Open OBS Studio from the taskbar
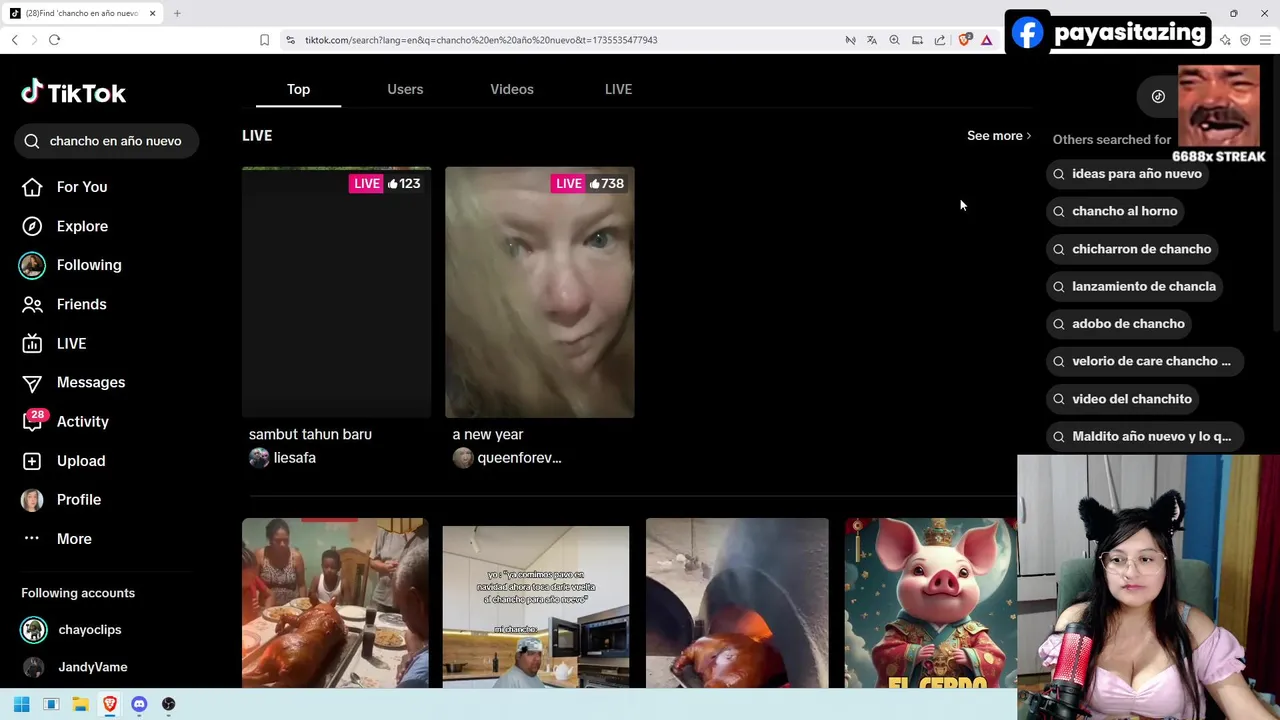Screen dimensions: 1280x720 click(x=168, y=704)
